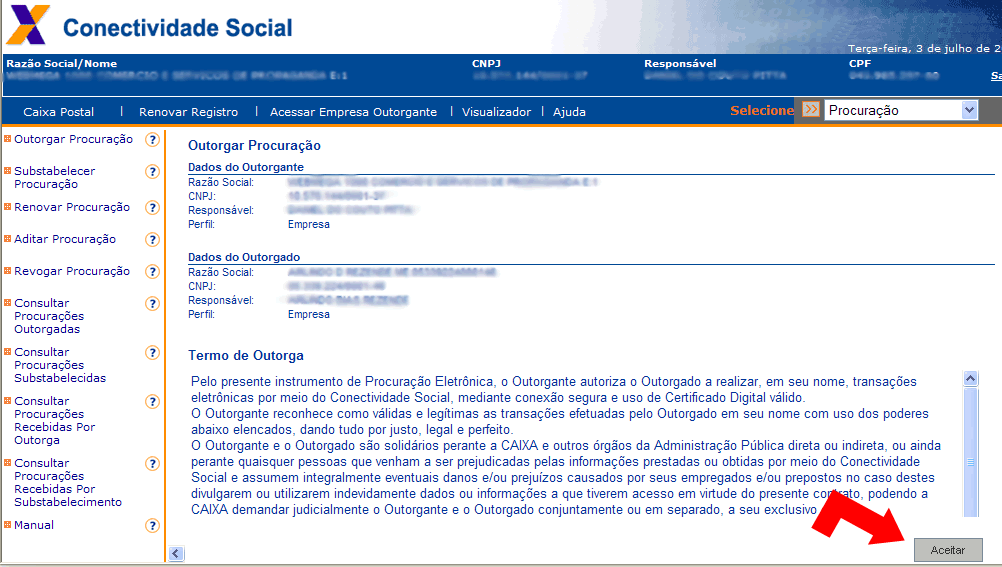
Task: Click the Substabelecer Procuração sidebar link
Action: (x=55, y=178)
